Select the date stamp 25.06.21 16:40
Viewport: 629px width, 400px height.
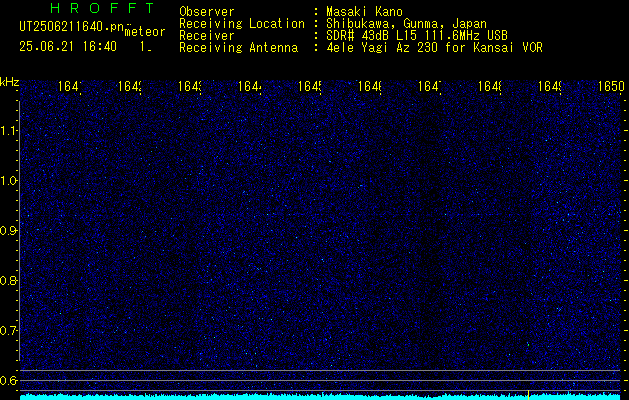68,47
